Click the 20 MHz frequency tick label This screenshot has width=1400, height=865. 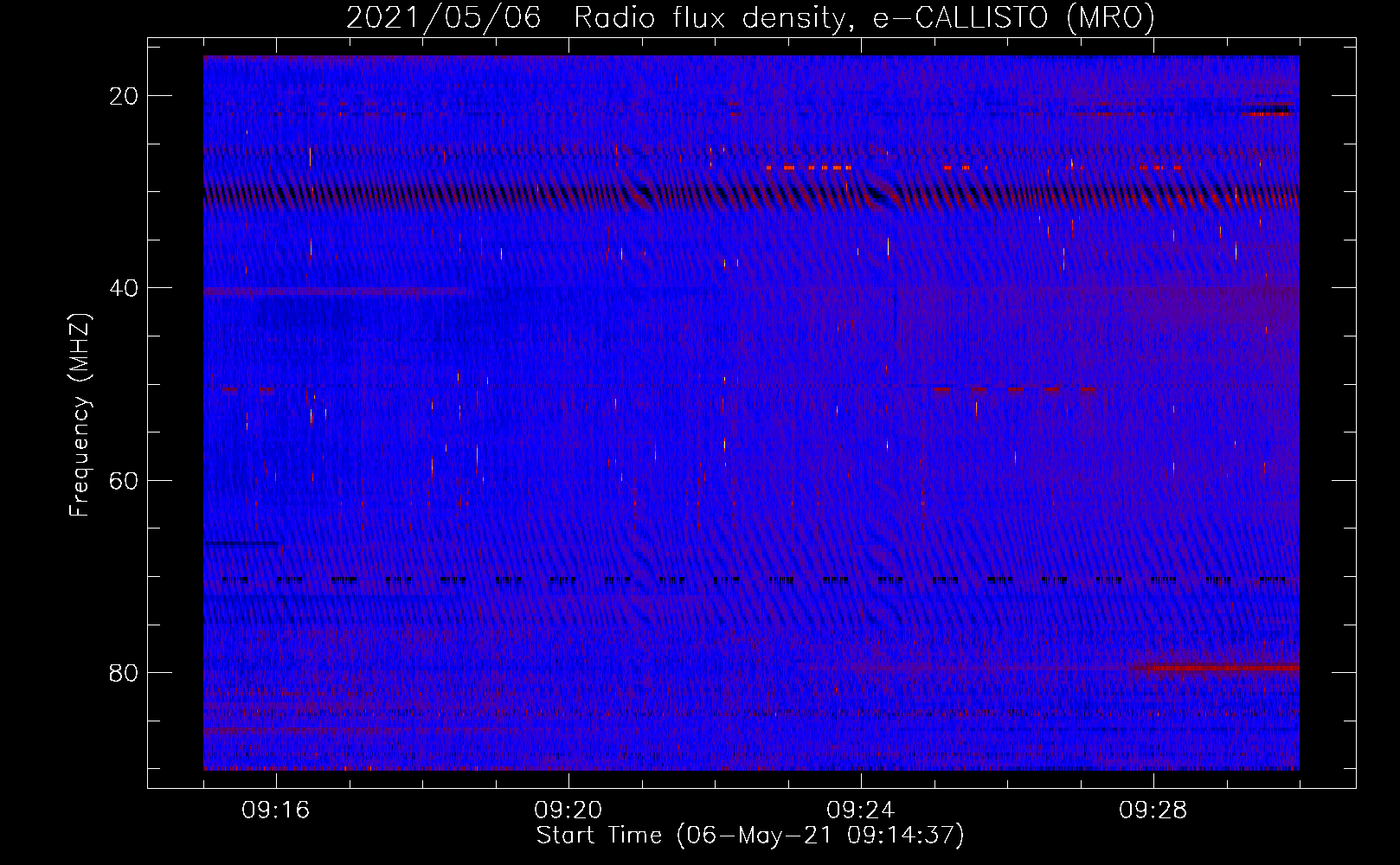click(x=125, y=96)
